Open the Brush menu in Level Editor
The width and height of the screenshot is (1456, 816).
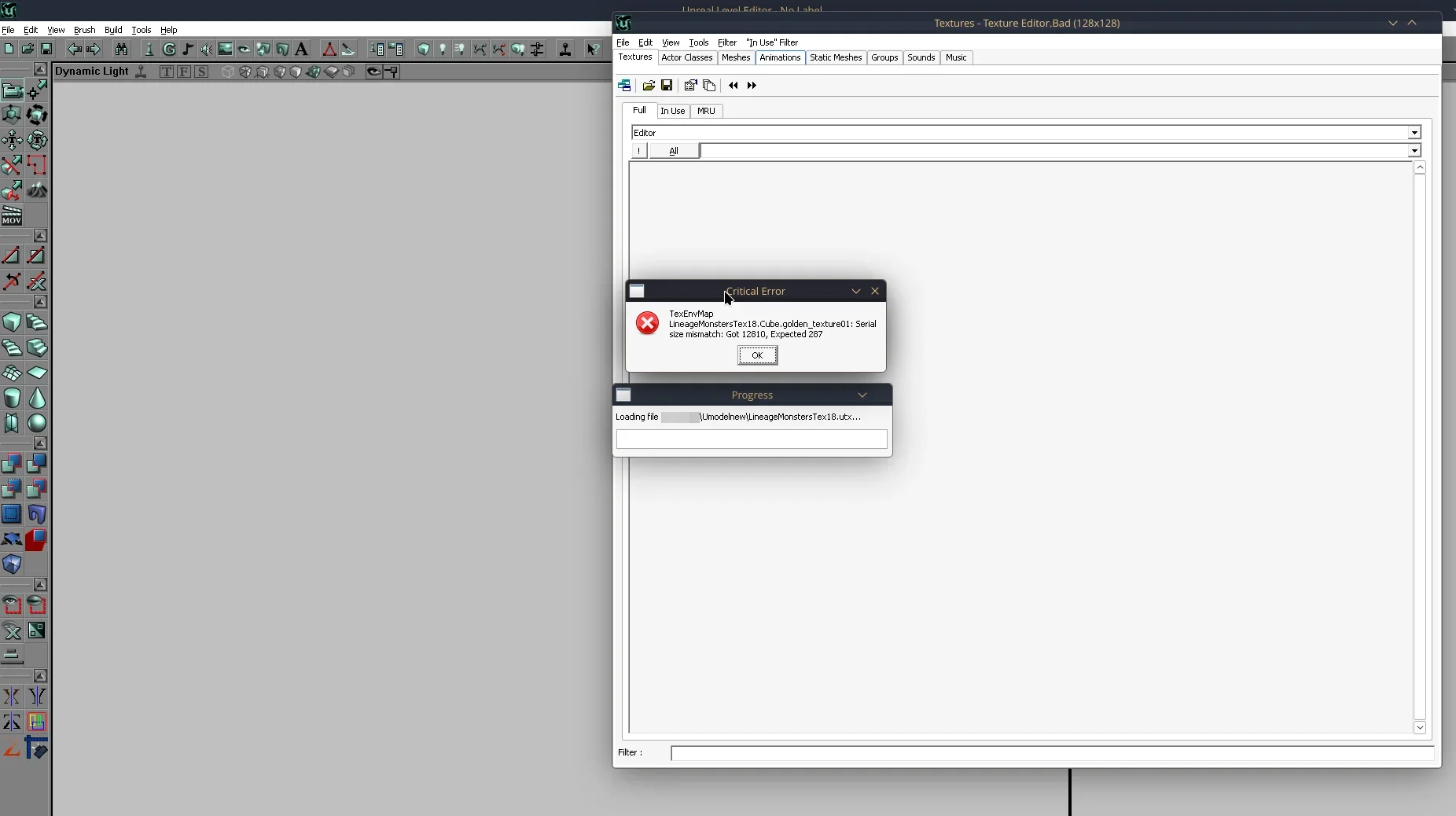point(84,30)
